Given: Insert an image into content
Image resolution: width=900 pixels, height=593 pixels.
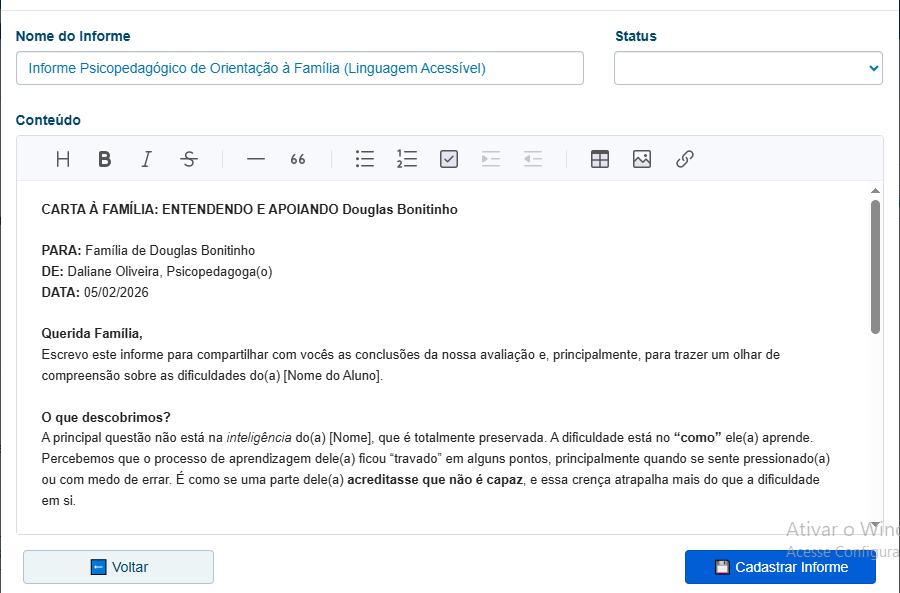Looking at the screenshot, I should pos(642,159).
